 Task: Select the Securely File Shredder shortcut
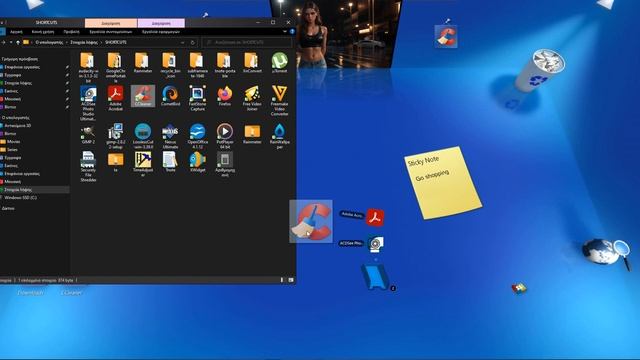click(88, 166)
